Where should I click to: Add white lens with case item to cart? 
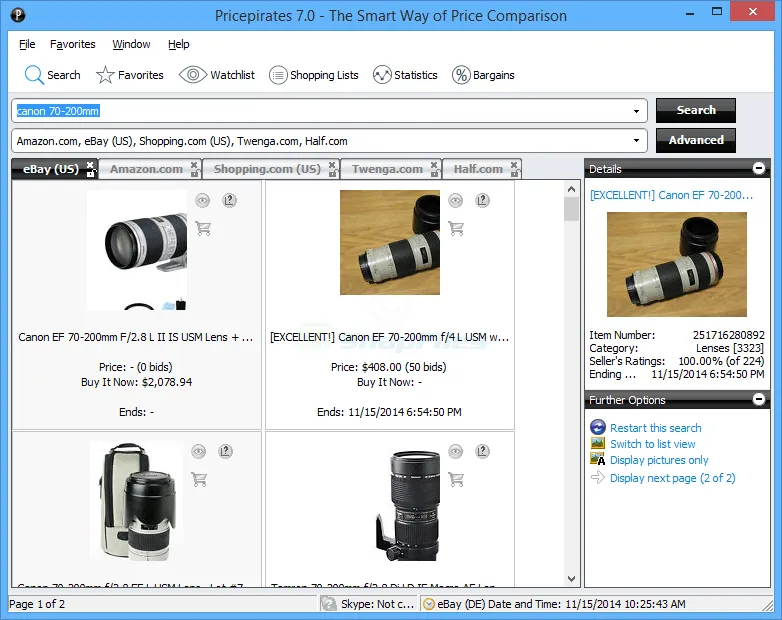tap(199, 479)
